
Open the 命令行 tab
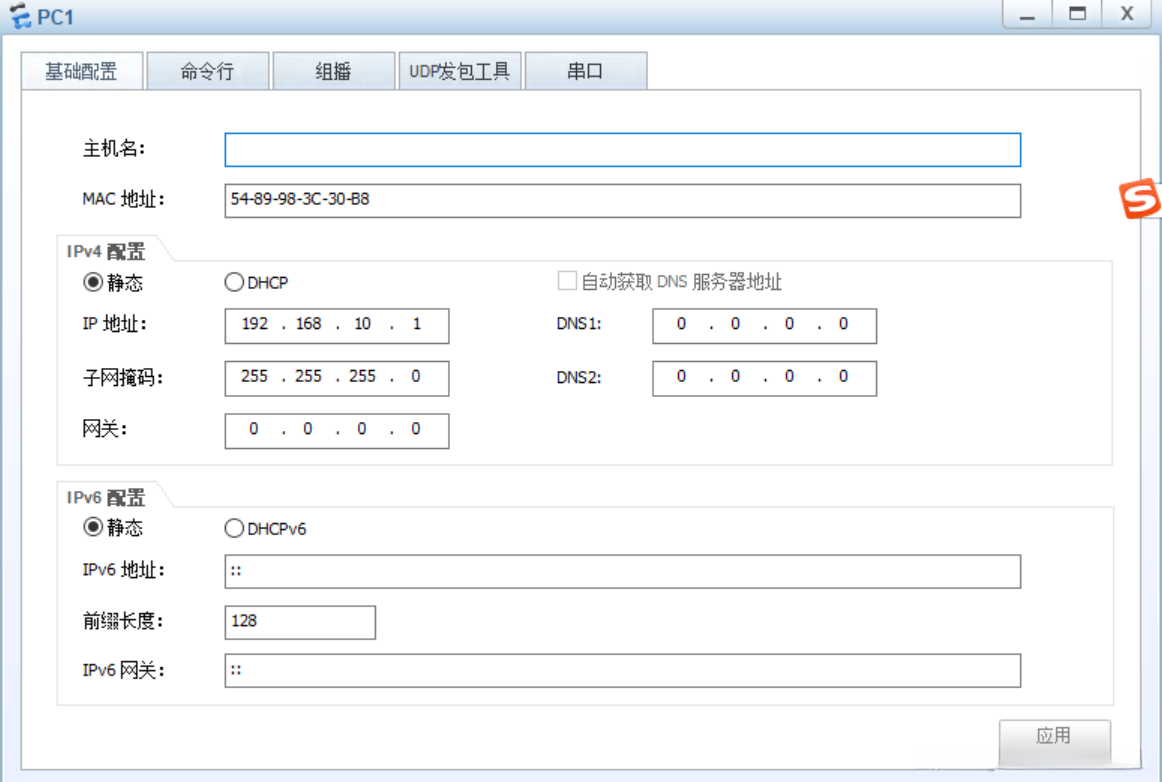click(x=208, y=71)
